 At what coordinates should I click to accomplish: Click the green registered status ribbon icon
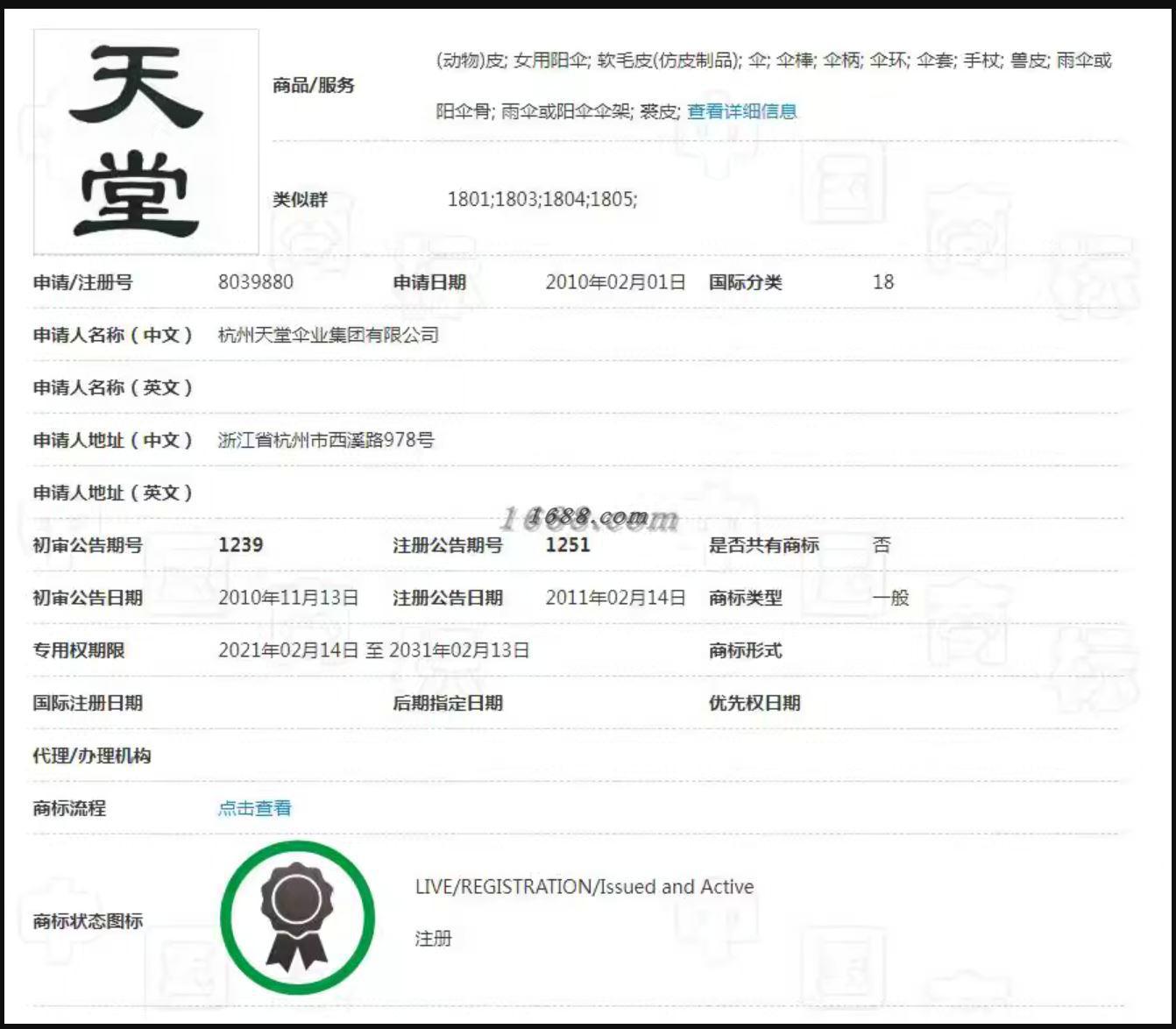[x=297, y=918]
